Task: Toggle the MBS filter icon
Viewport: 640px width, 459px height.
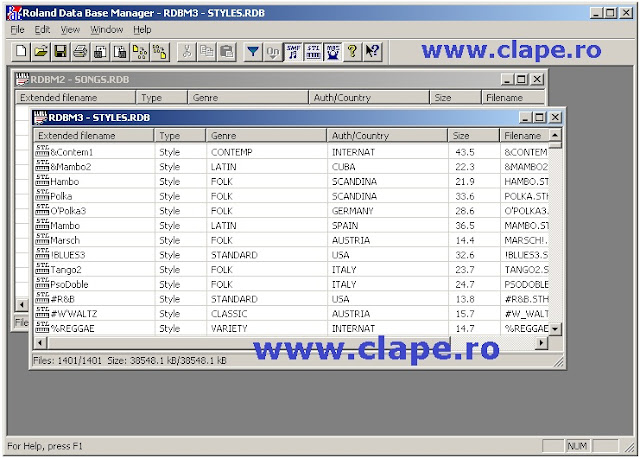Action: pos(333,52)
